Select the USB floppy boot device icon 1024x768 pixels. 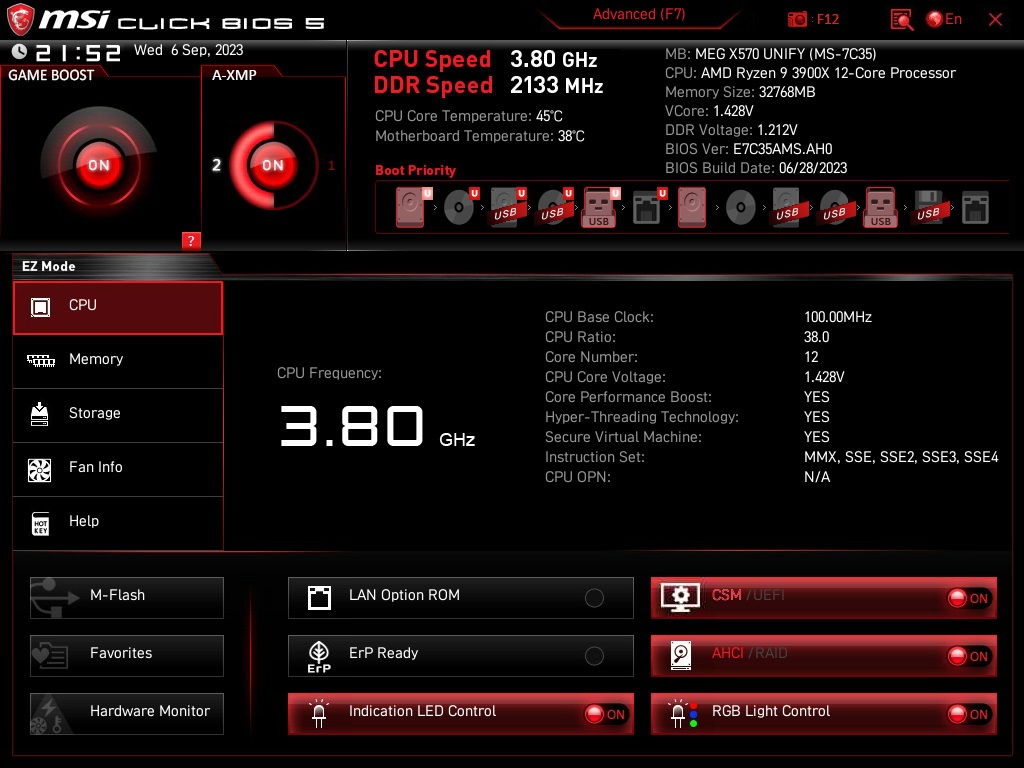[x=930, y=208]
